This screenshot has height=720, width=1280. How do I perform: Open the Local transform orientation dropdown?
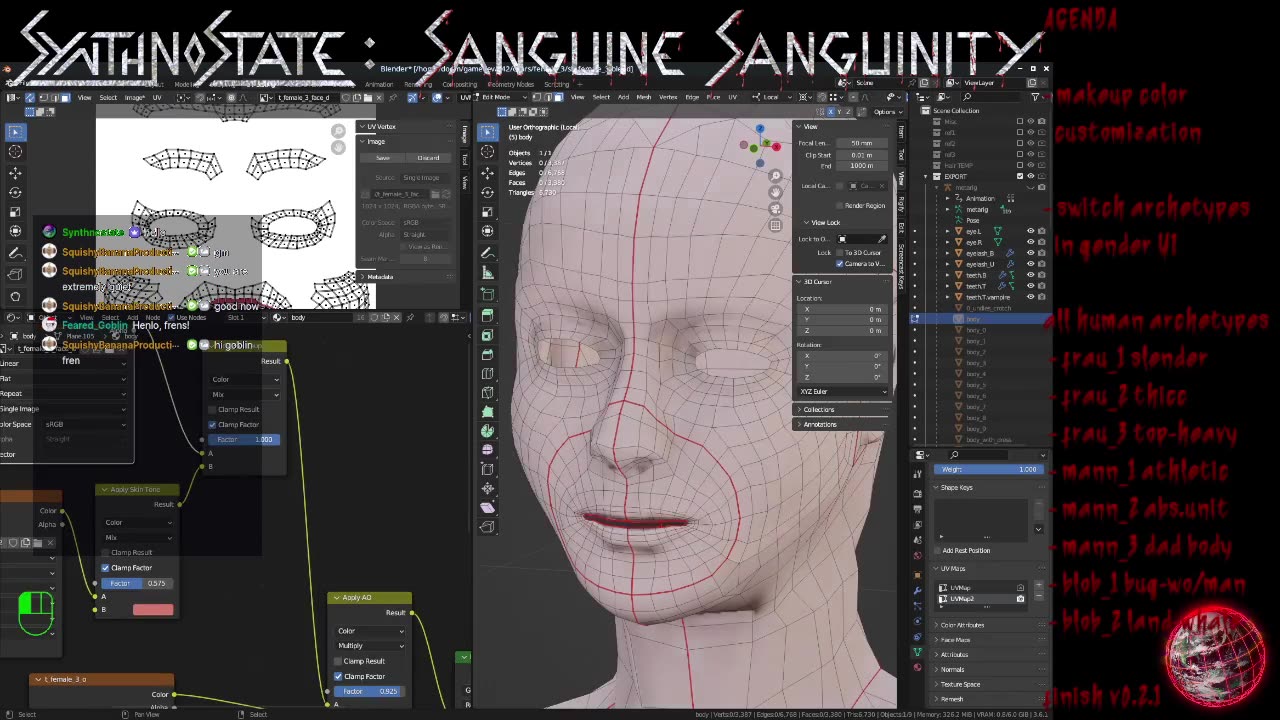[x=770, y=97]
